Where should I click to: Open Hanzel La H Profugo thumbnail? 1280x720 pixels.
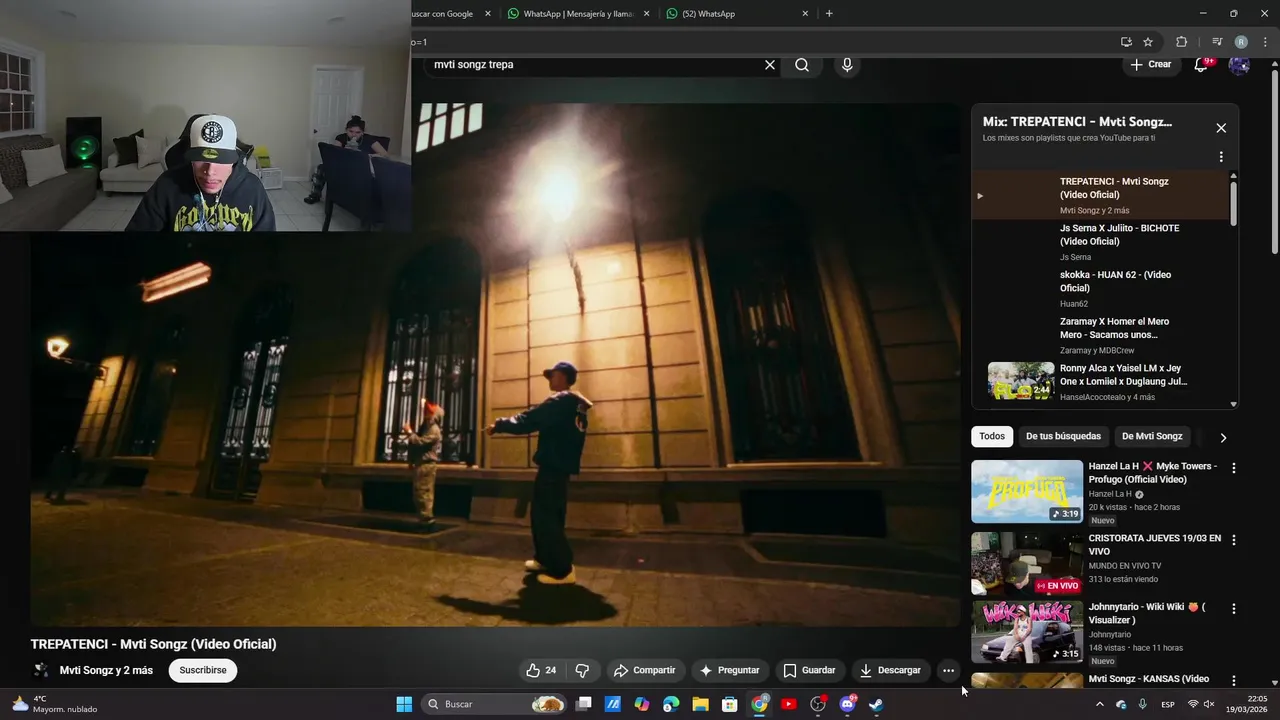(x=1027, y=491)
